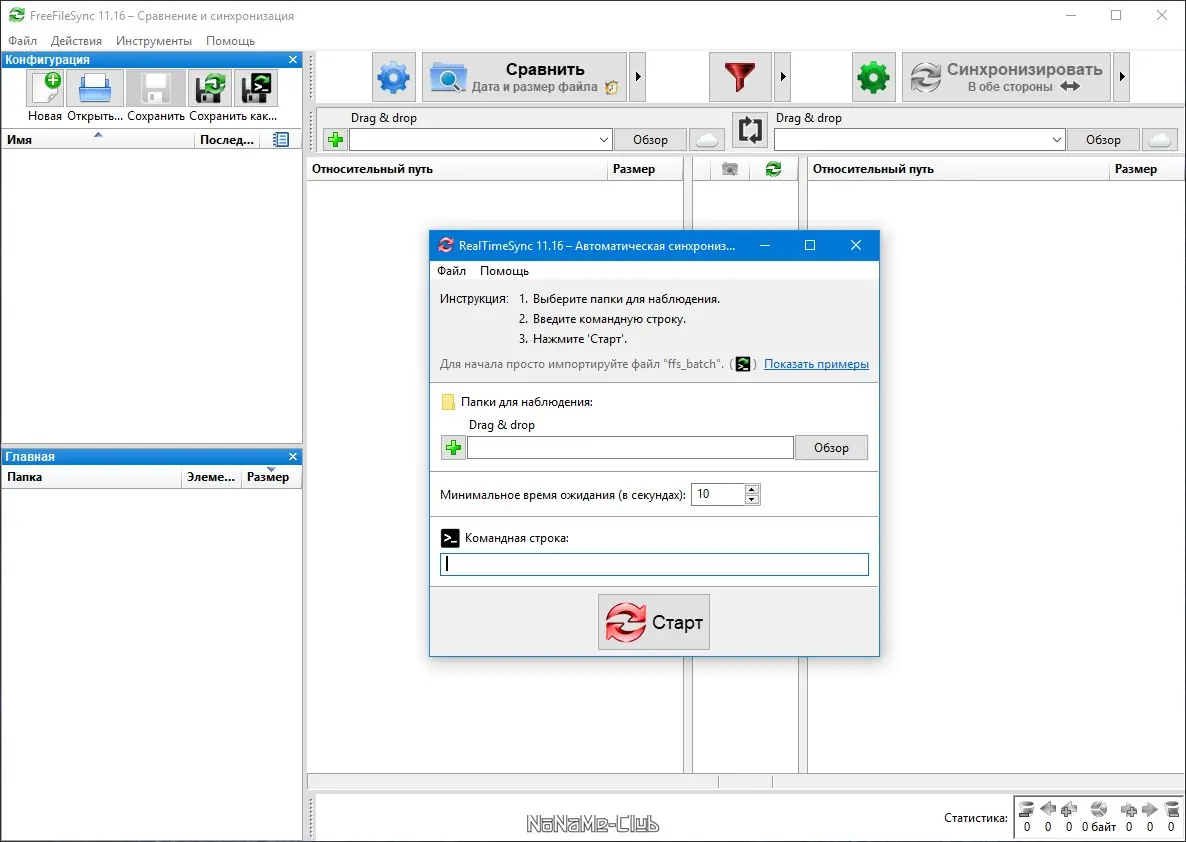Click statistics update-right arrow icon
The image size is (1186, 842).
1150,809
